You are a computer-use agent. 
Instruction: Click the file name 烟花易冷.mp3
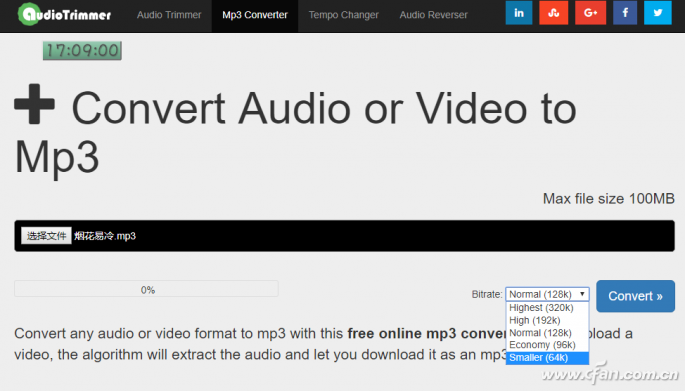[105, 236]
